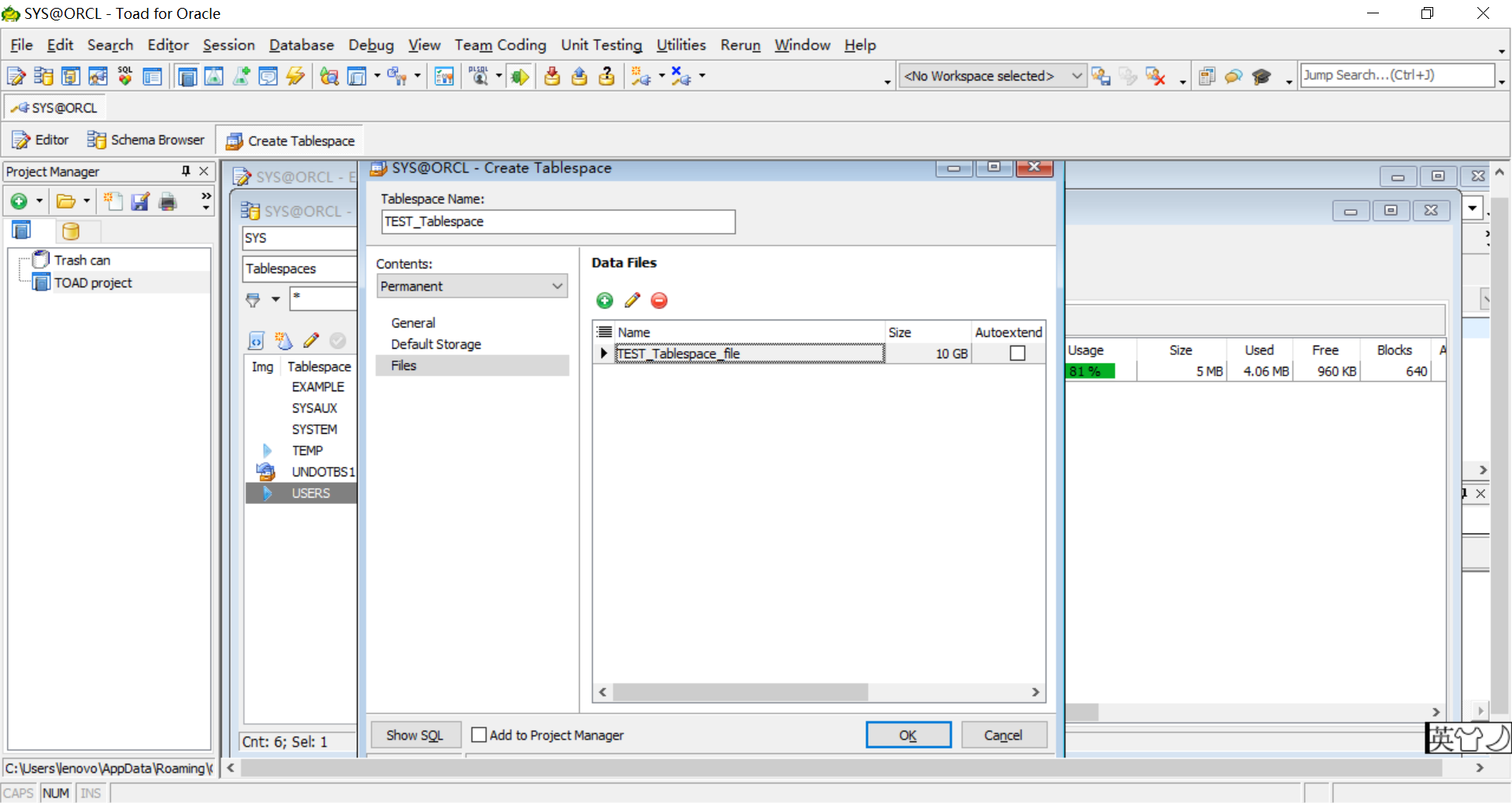This screenshot has width=1512, height=803.
Task: Click the 81% usage progress bar
Action: [1089, 370]
